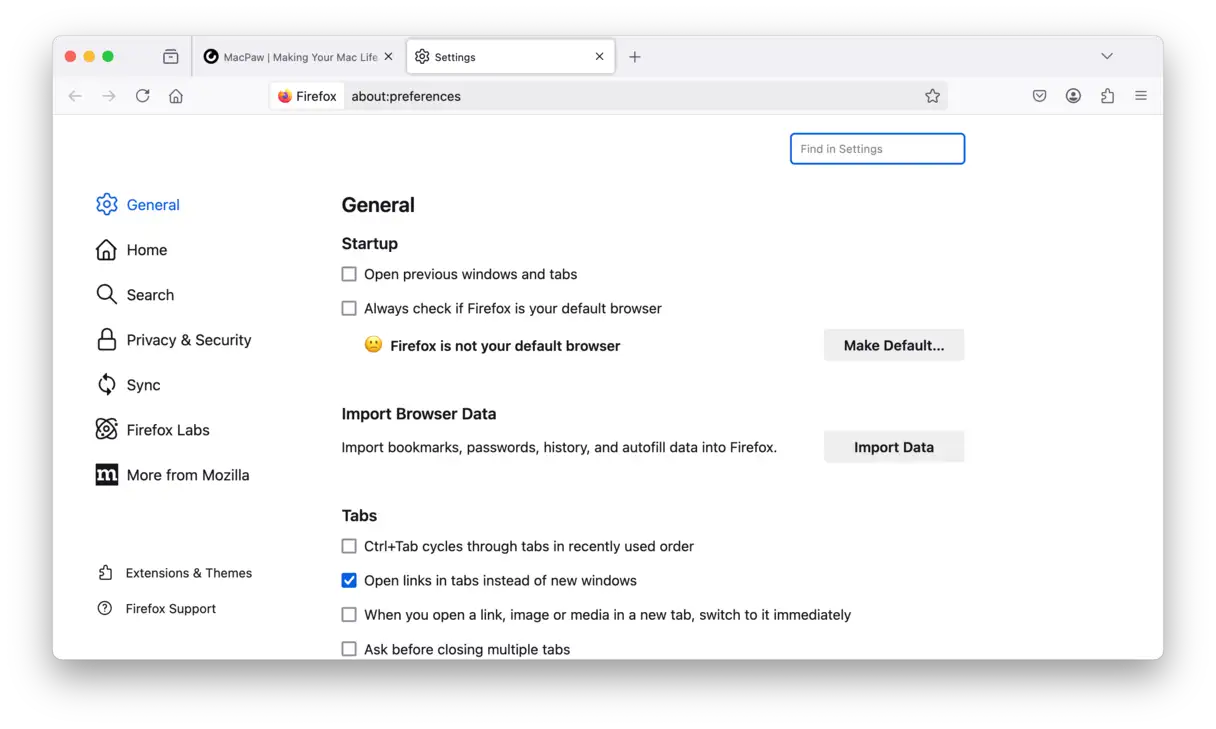Enable Ctrl+Tab cycles through tabs option

point(349,546)
